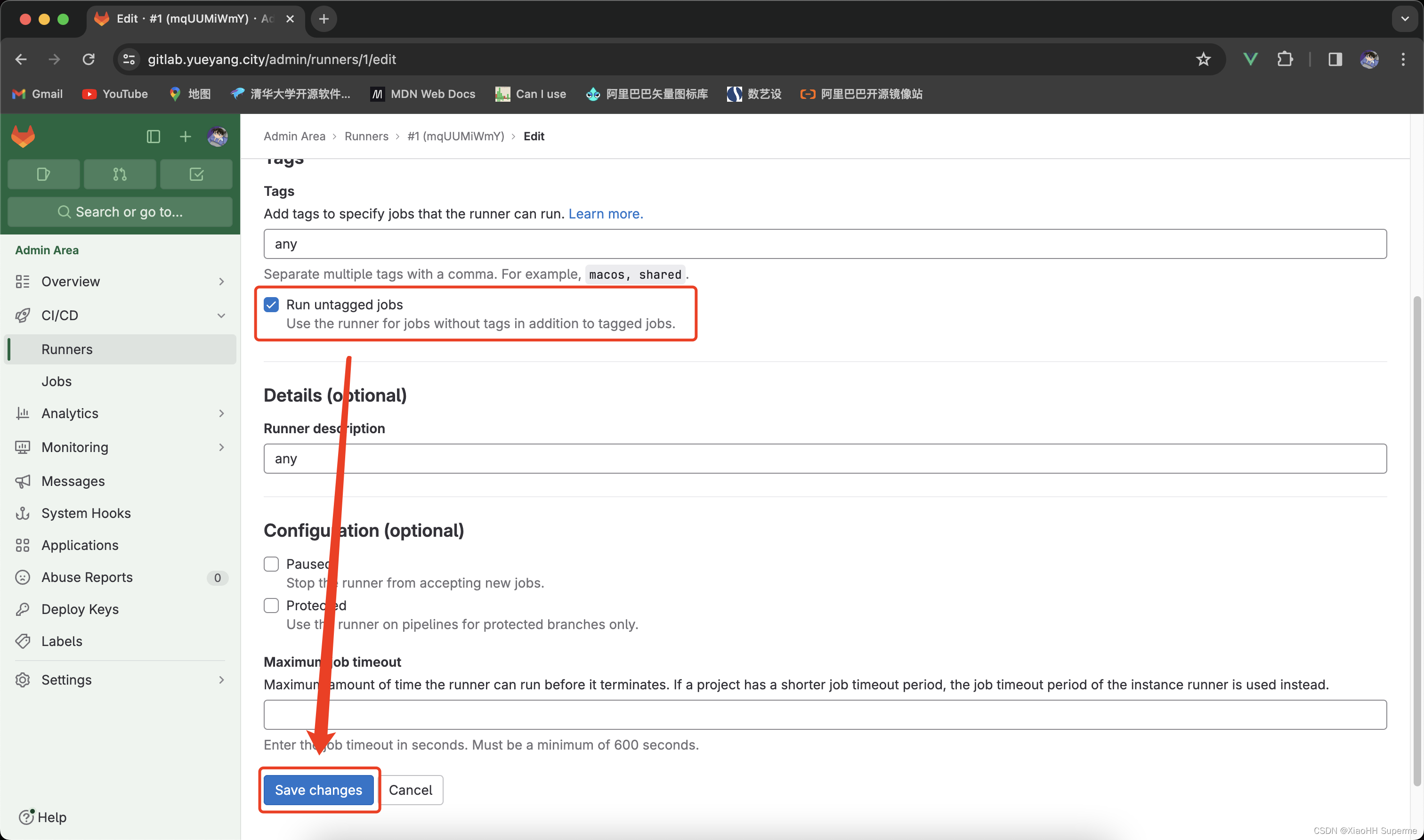1424x840 pixels.
Task: Click the GitLab logo in sidebar
Action: pos(23,137)
